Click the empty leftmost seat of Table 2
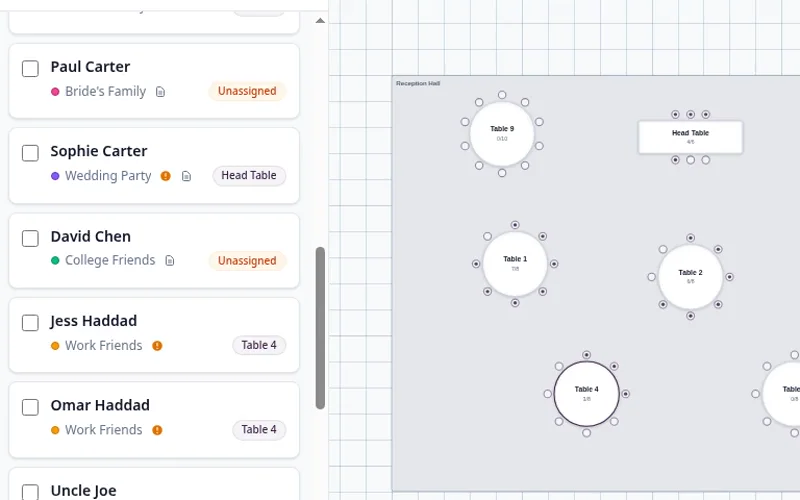The image size is (800, 500). pos(652,277)
